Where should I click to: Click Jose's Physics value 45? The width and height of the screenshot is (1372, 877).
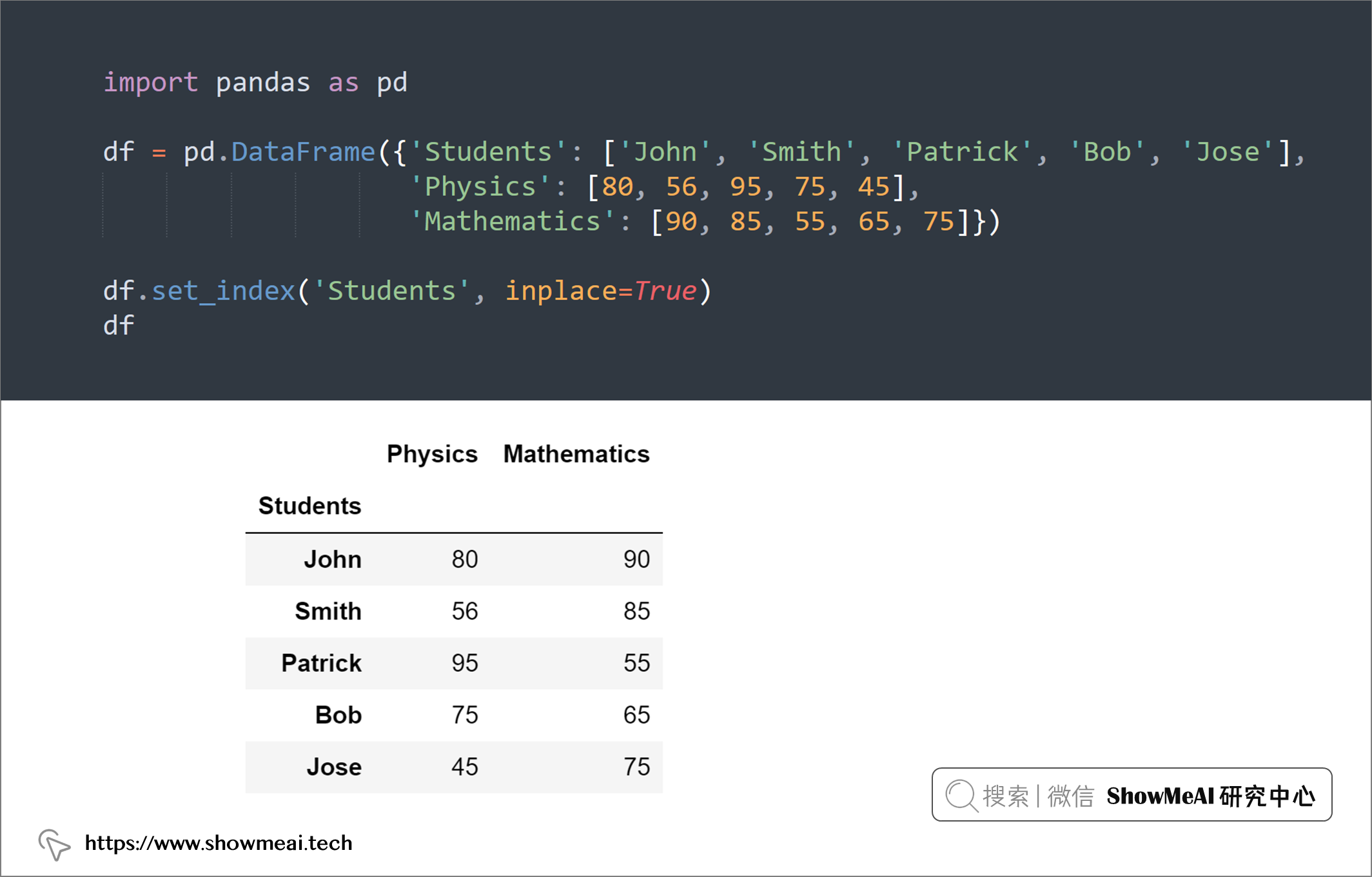(465, 767)
